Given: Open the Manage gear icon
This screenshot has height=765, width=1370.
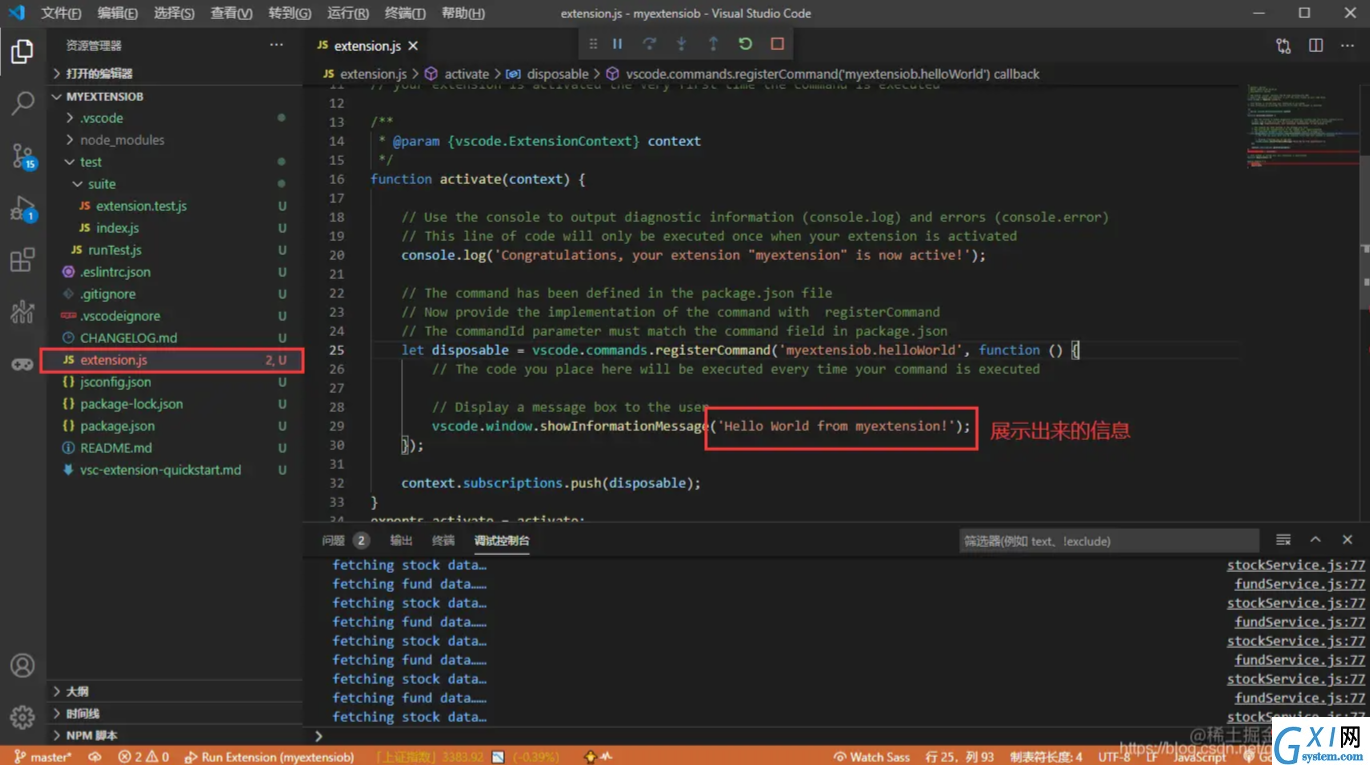Looking at the screenshot, I should pyautogui.click(x=22, y=717).
